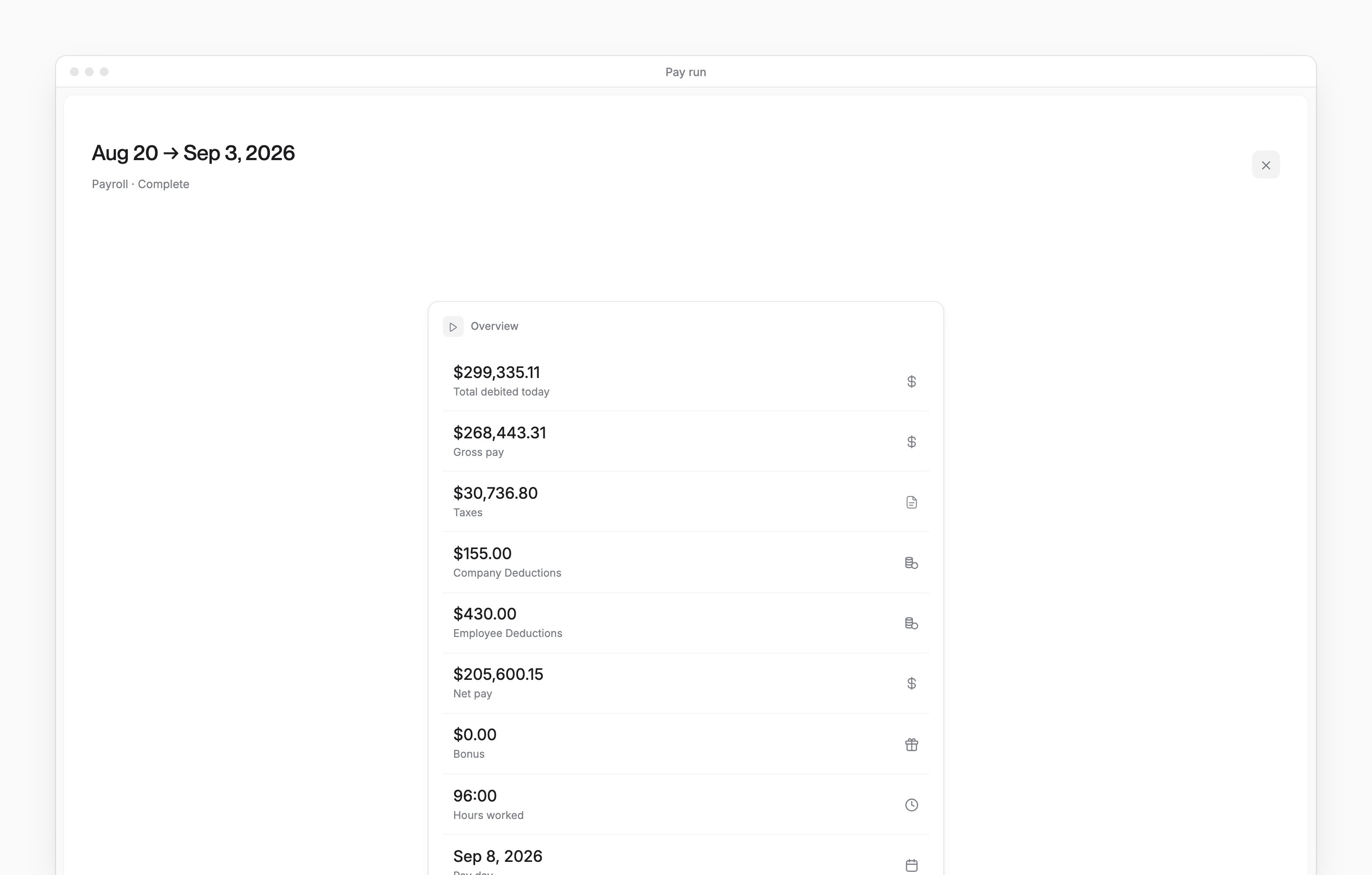Viewport: 1372px width, 875px height.
Task: Select the $268,443.31 gross pay value
Action: 499,433
